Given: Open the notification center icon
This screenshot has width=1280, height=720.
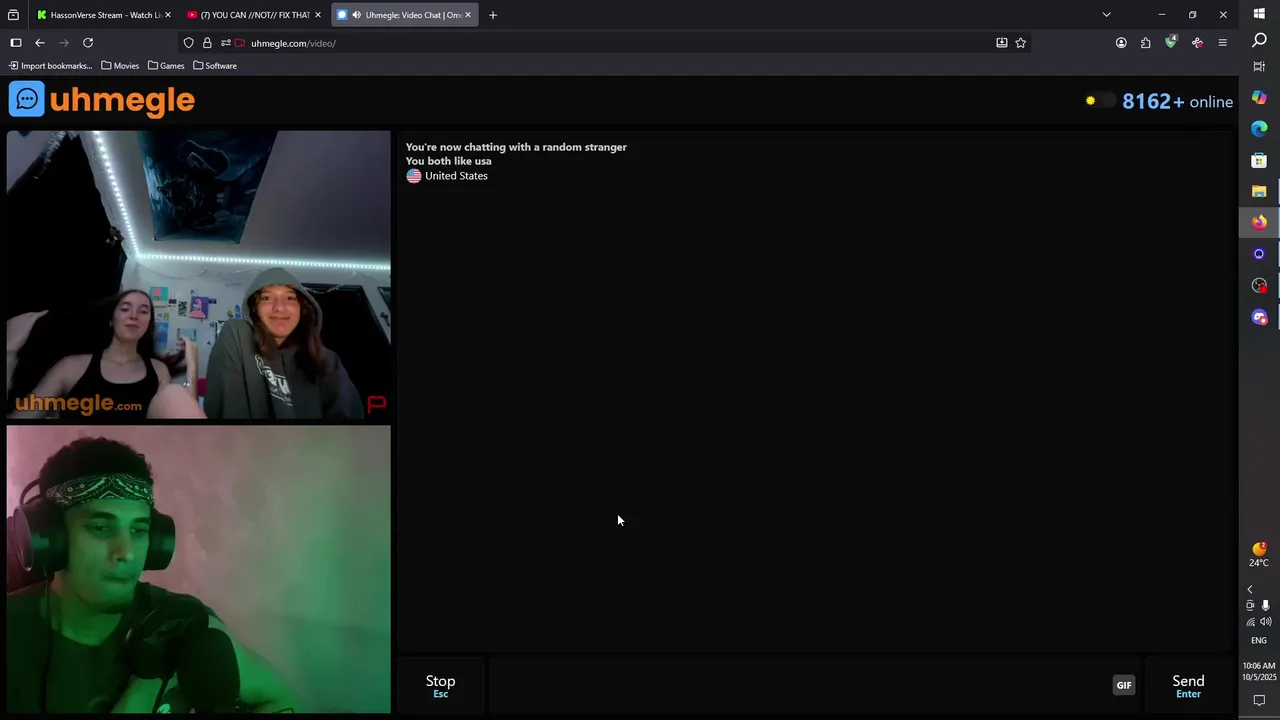Looking at the screenshot, I should point(1259,701).
